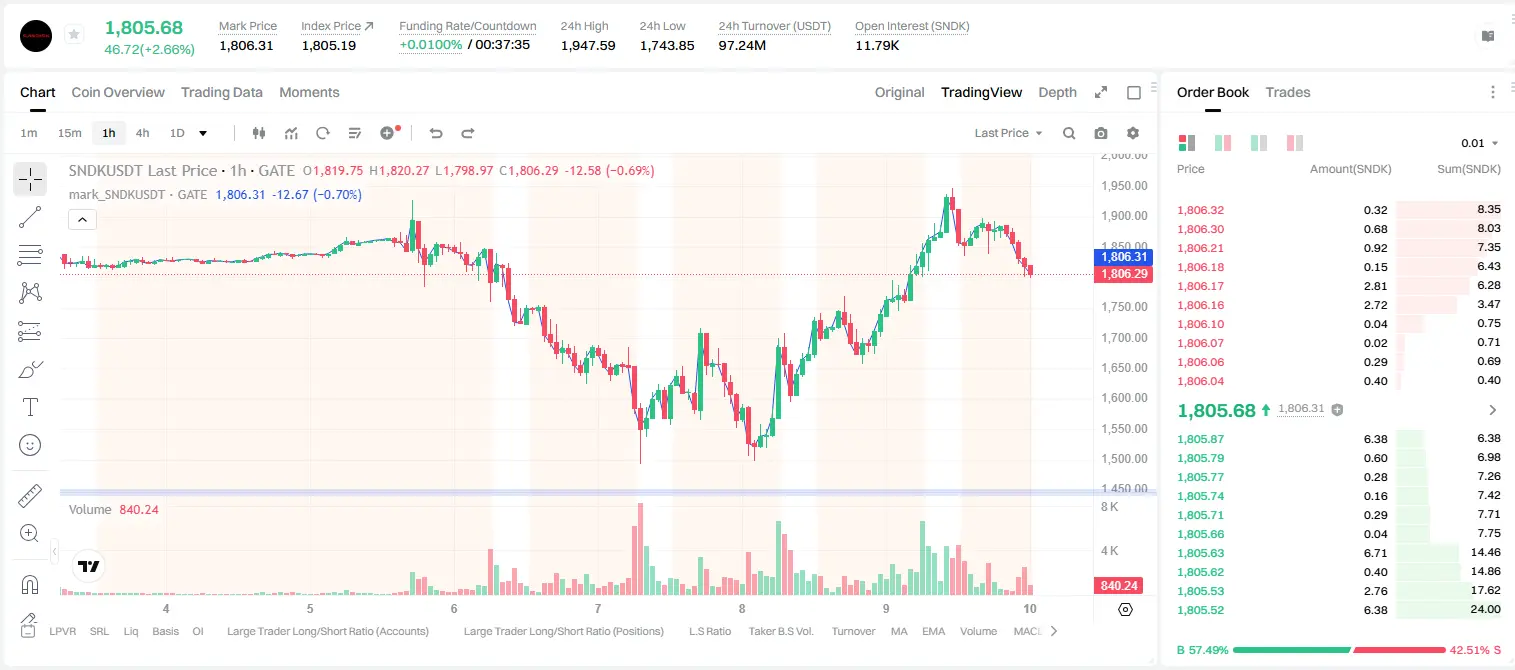Viewport: 1515px width, 670px height.
Task: Select the ruler measure tool
Action: [x=30, y=496]
